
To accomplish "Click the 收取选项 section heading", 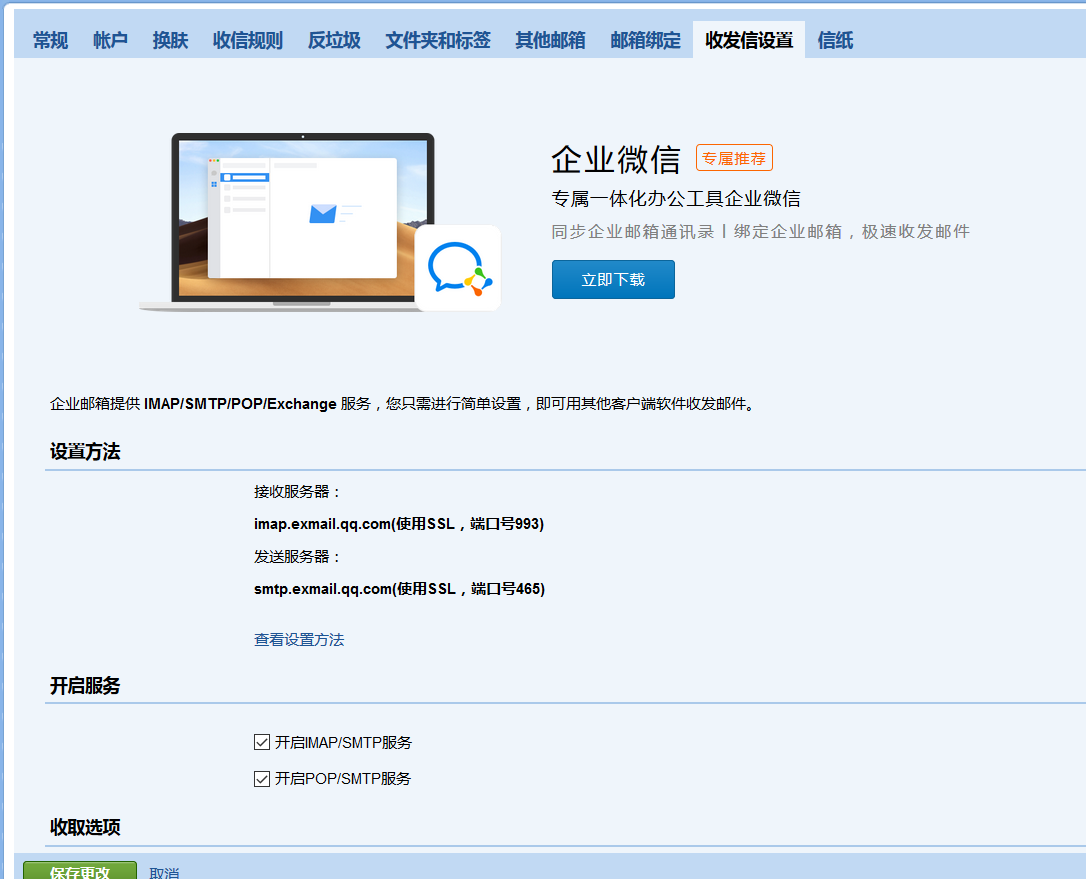I will 85,827.
